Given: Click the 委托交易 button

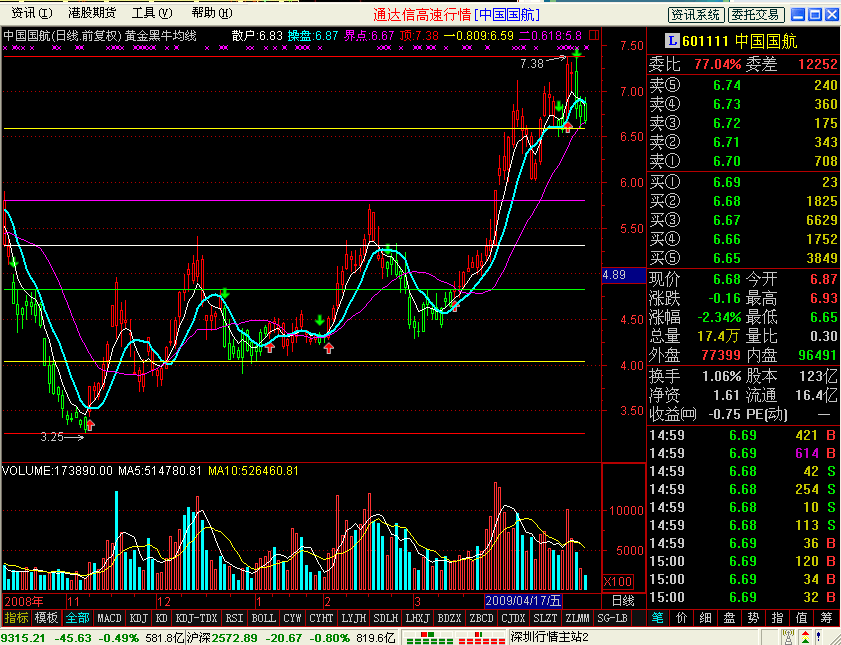Looking at the screenshot, I should click(x=756, y=15).
